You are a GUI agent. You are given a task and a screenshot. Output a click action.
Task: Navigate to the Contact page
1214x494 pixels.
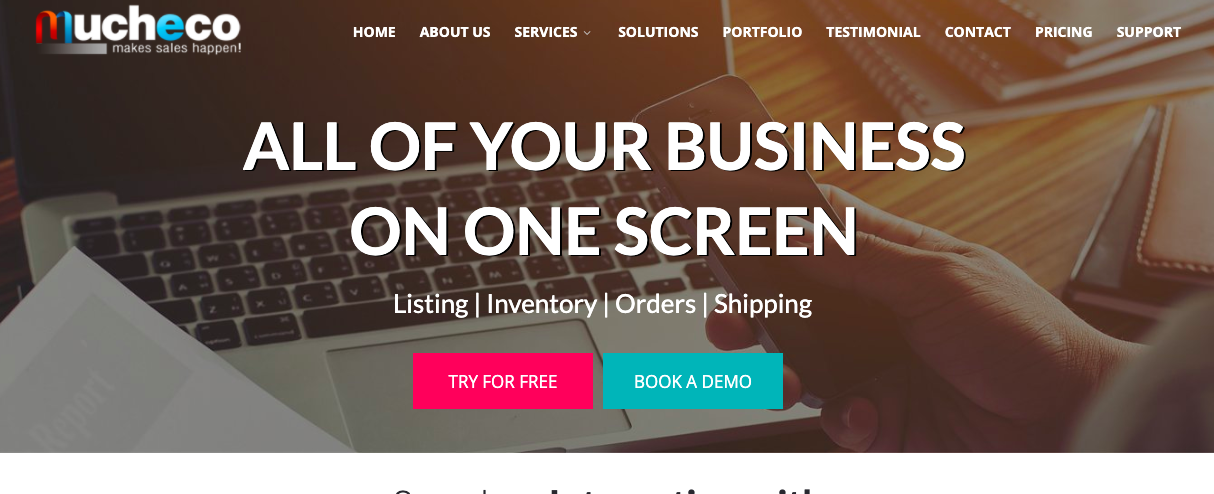click(x=978, y=32)
